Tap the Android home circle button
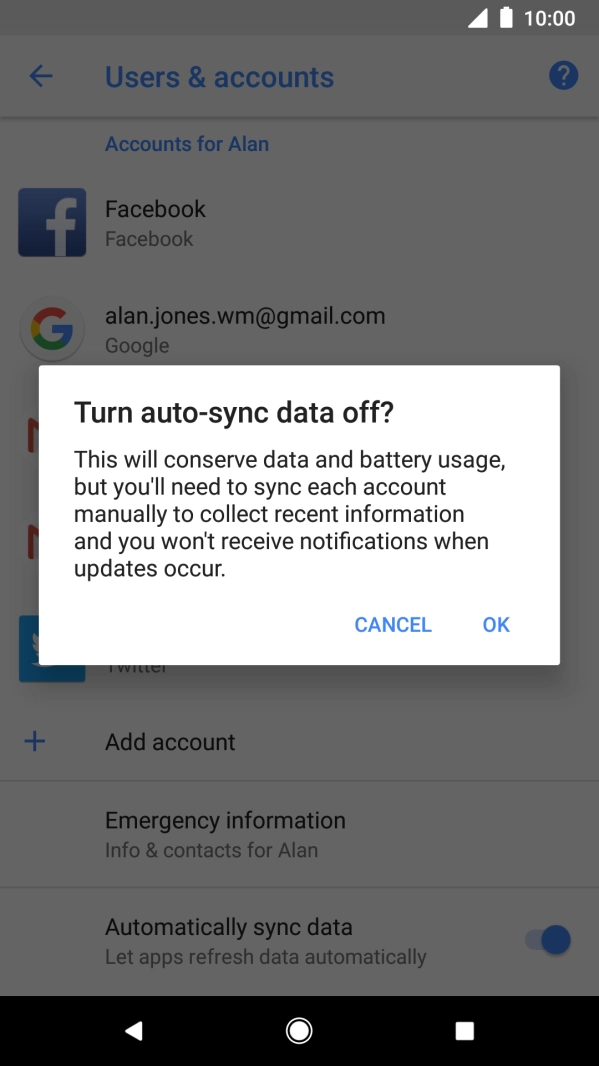Screen dimensions: 599x1066 pyautogui.click(x=299, y=1031)
